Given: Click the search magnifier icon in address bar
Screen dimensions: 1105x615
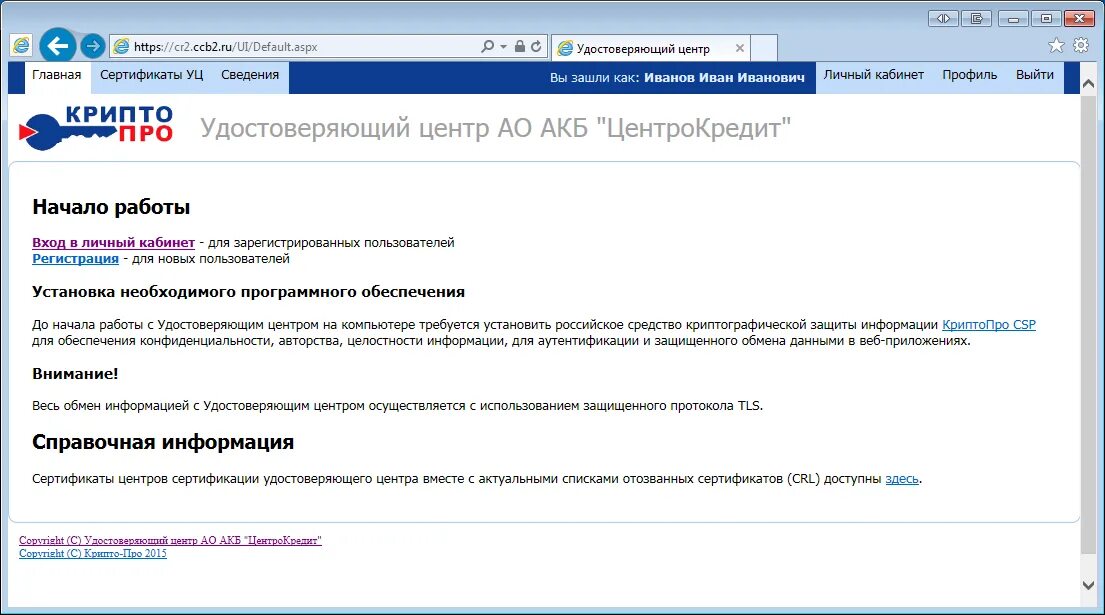Looking at the screenshot, I should pyautogui.click(x=487, y=46).
